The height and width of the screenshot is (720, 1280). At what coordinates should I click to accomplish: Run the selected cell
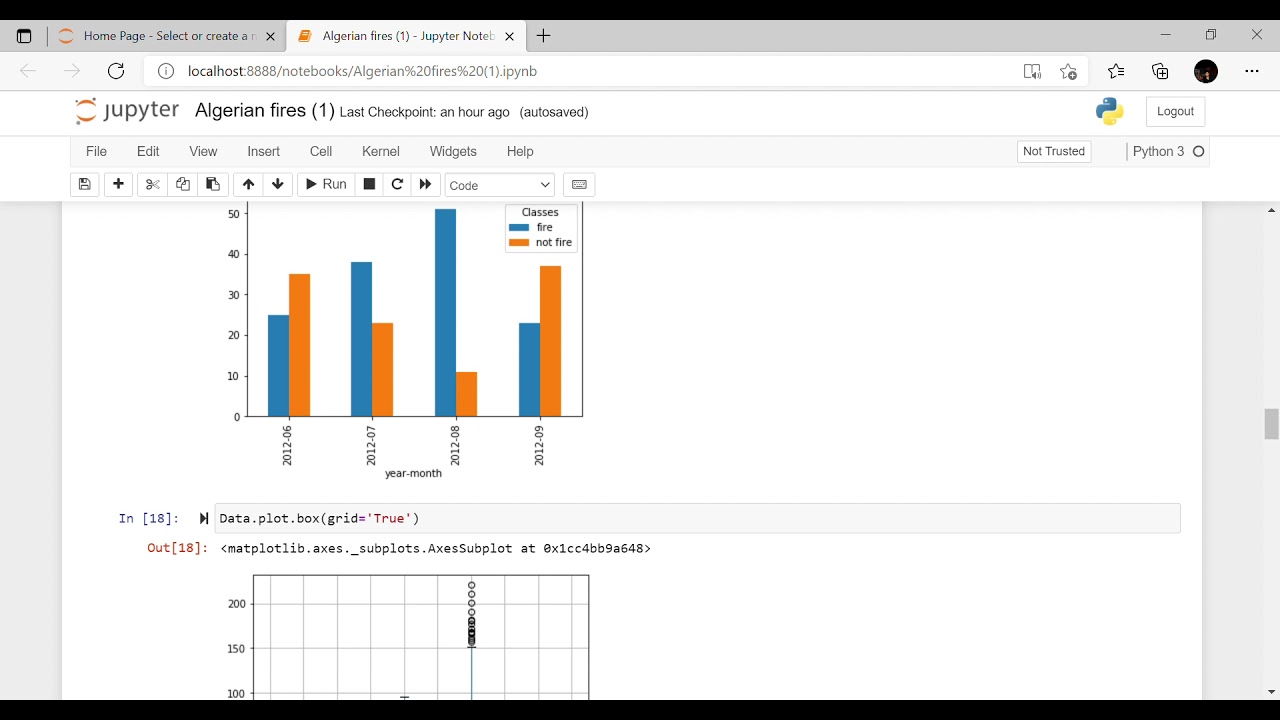326,185
